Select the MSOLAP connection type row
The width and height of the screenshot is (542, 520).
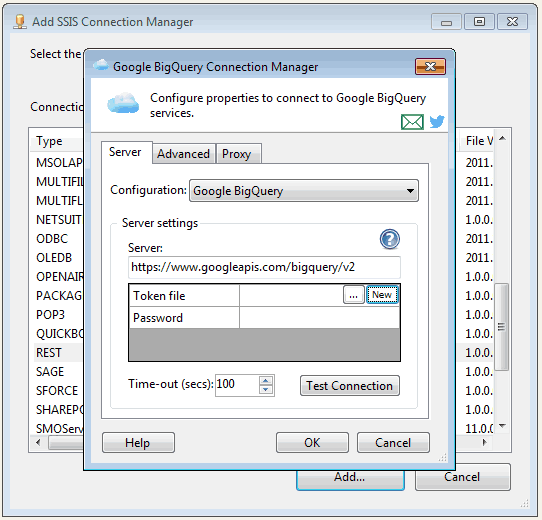coord(58,162)
